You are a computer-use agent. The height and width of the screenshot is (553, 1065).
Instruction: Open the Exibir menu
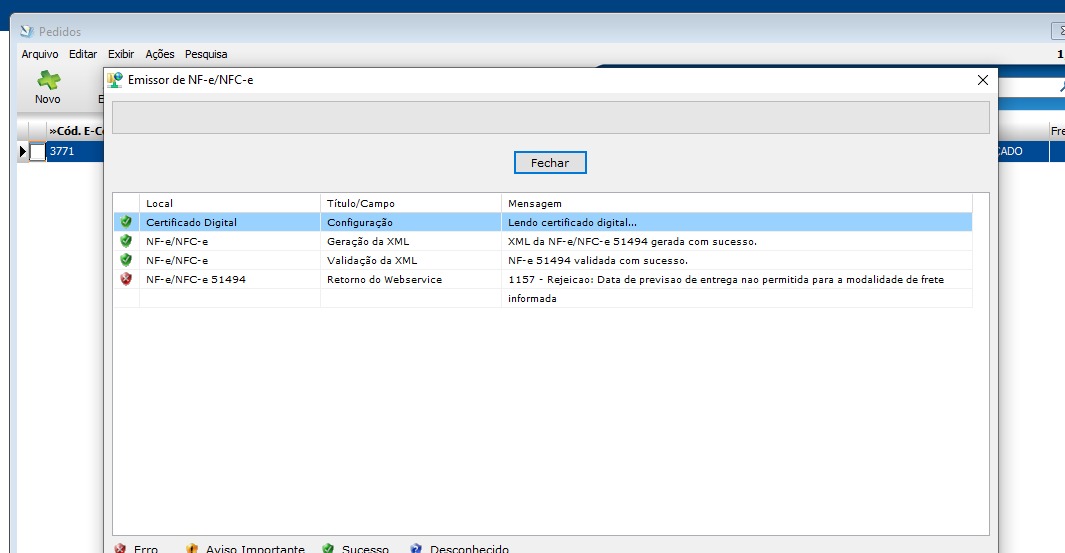point(121,54)
